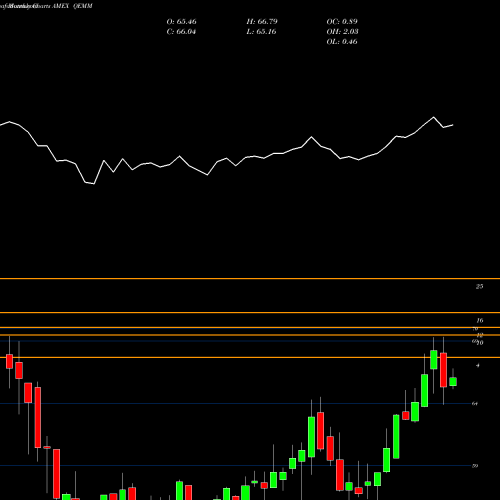Select the high value H: 66.79
Screen dimensions: 500x500
coord(262,22)
